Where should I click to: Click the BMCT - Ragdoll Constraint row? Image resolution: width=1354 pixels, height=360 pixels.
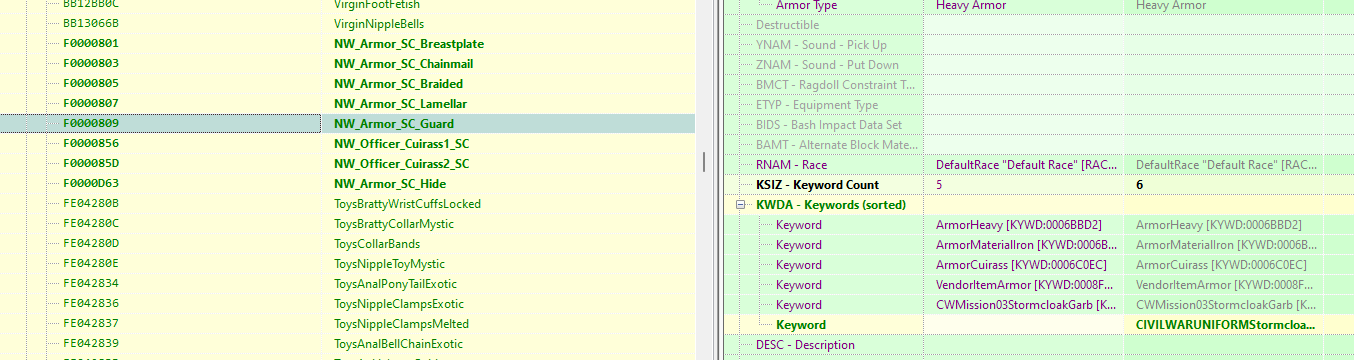(x=836, y=84)
